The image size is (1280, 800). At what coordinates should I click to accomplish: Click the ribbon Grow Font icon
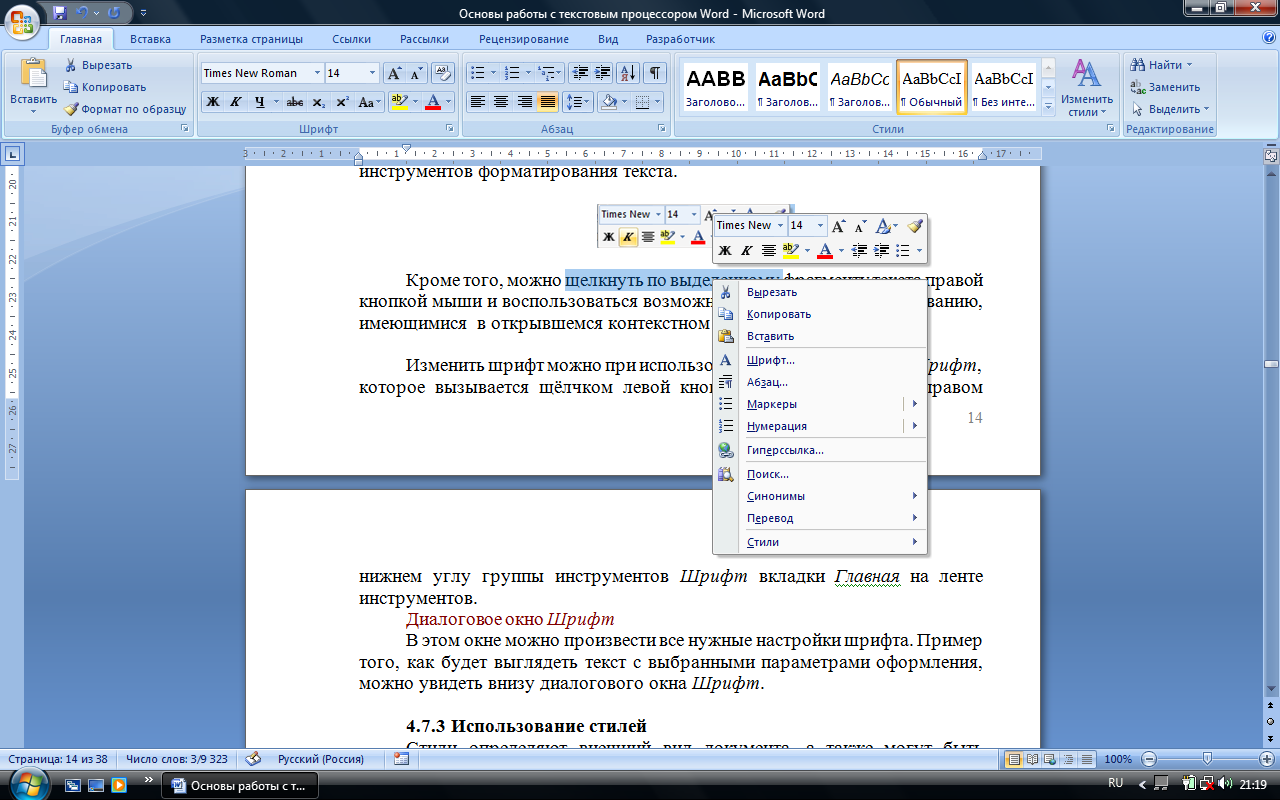coord(394,73)
